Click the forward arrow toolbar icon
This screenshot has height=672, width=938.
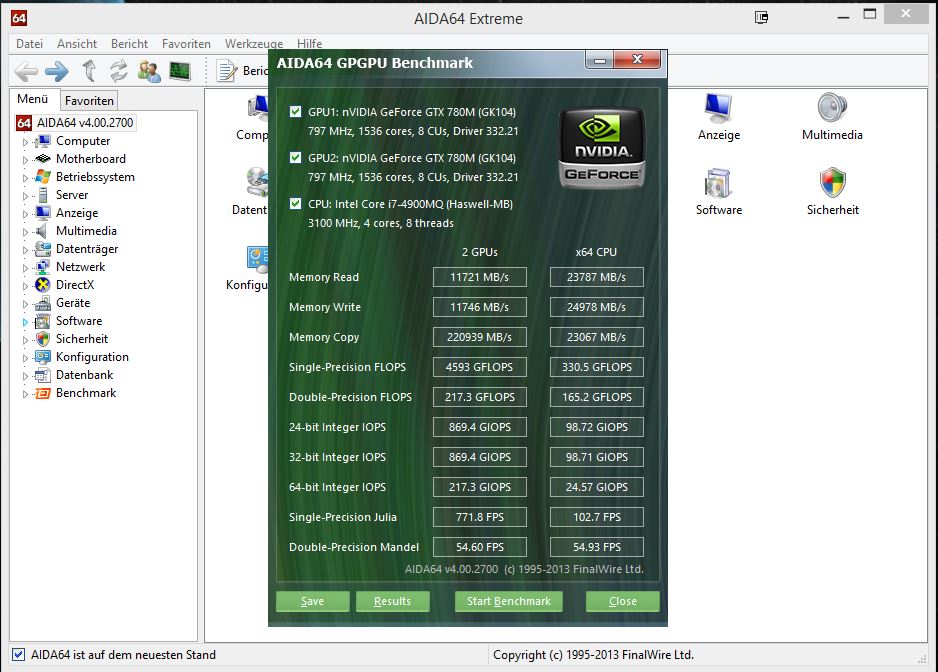tap(57, 71)
